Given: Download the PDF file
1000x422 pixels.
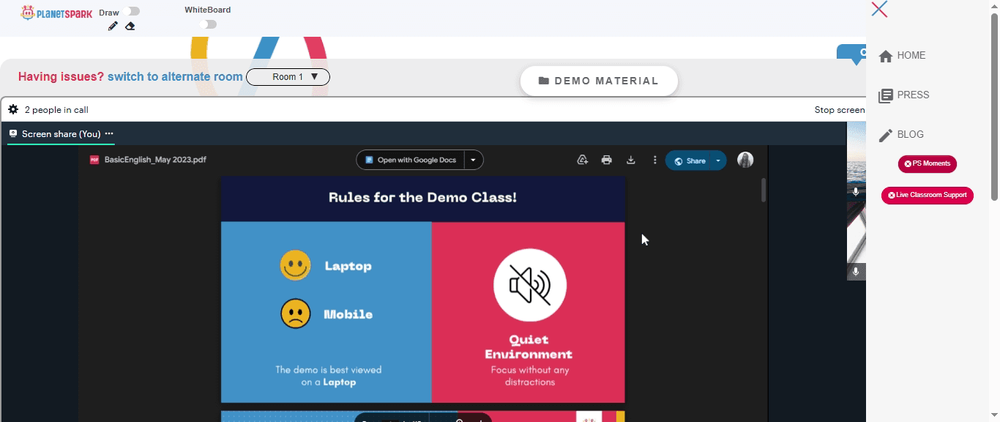Looking at the screenshot, I should (x=631, y=160).
